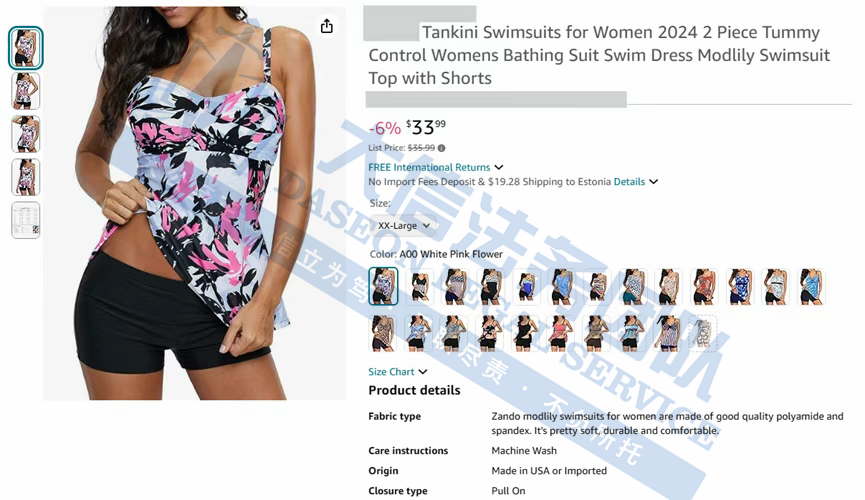Select the fourth product thumbnail
Image resolution: width=865 pixels, height=500 pixels.
click(25, 177)
